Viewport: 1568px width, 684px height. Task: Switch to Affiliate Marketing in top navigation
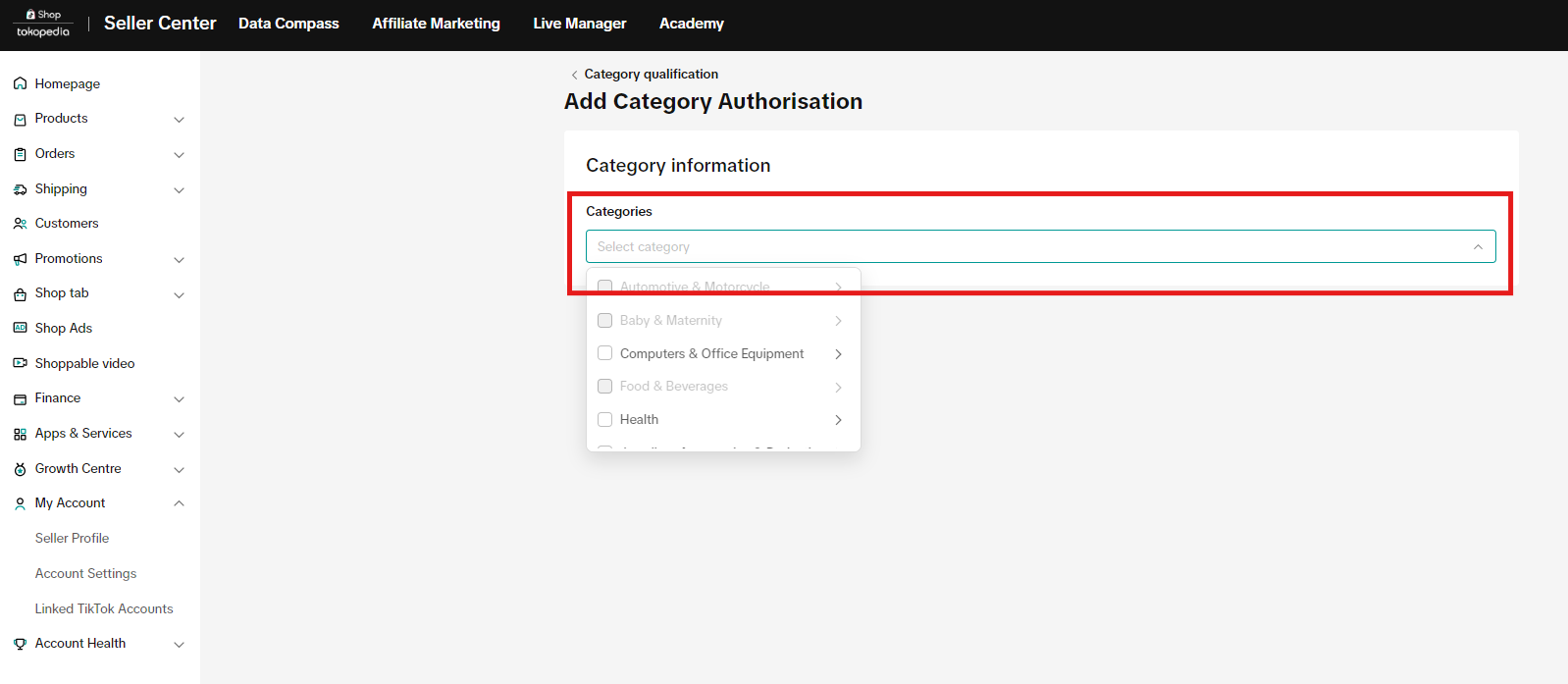[436, 24]
